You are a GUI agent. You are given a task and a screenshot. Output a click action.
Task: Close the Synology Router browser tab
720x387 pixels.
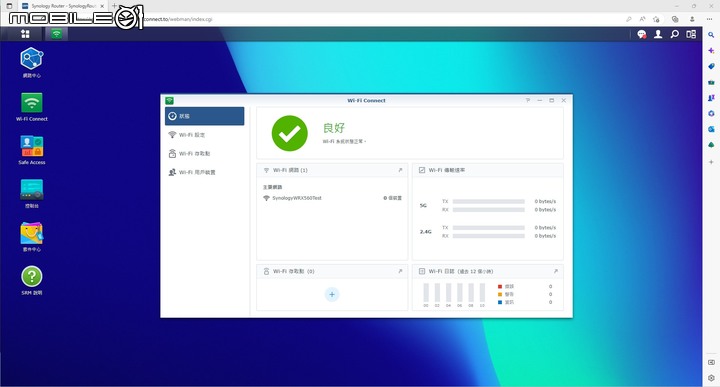tap(102, 6)
